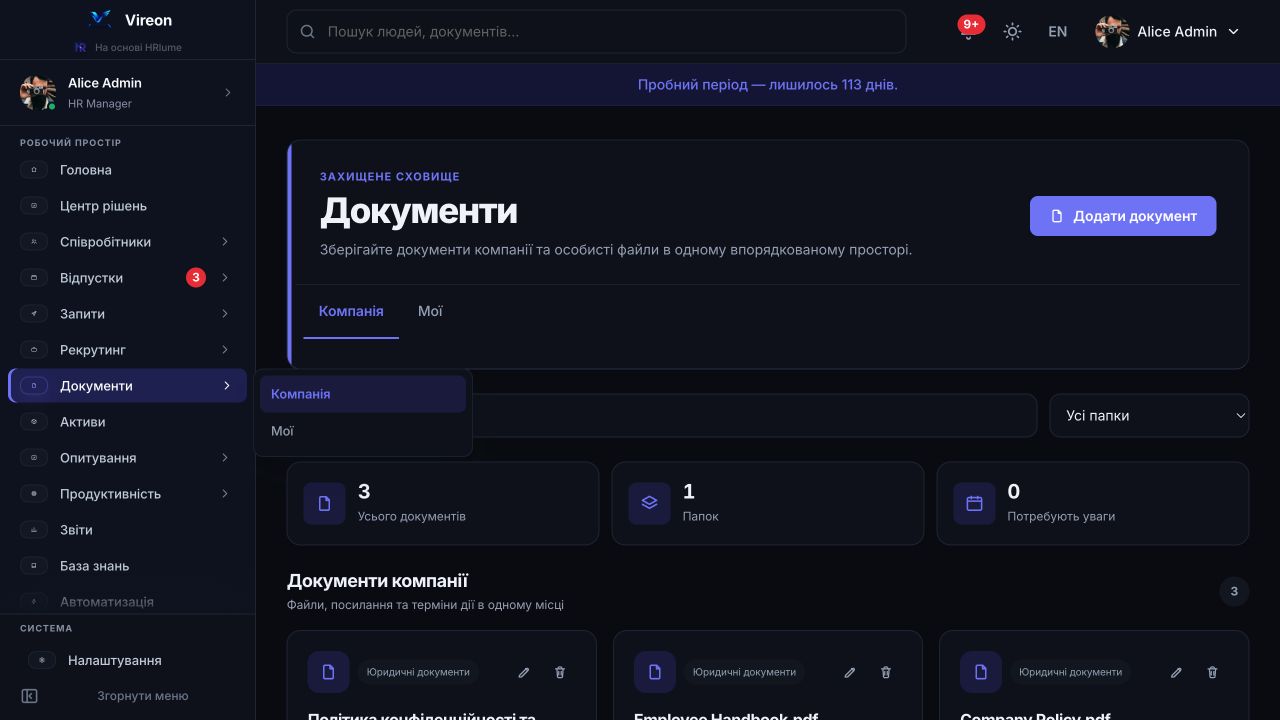Expand the Продуктивність sidebar chevron
This screenshot has width=1280, height=720.
(x=225, y=494)
